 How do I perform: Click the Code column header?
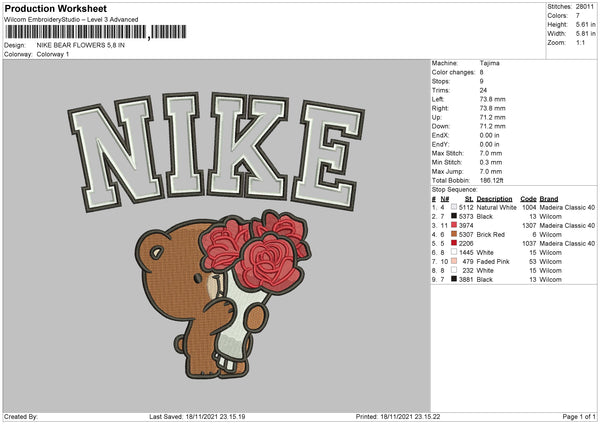coord(528,199)
